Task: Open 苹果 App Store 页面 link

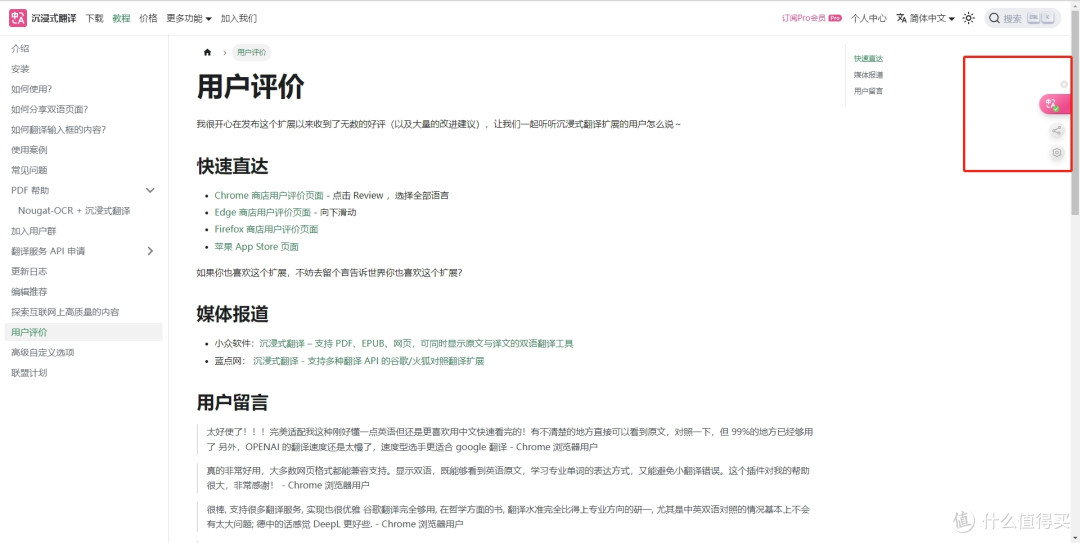Action: point(256,247)
